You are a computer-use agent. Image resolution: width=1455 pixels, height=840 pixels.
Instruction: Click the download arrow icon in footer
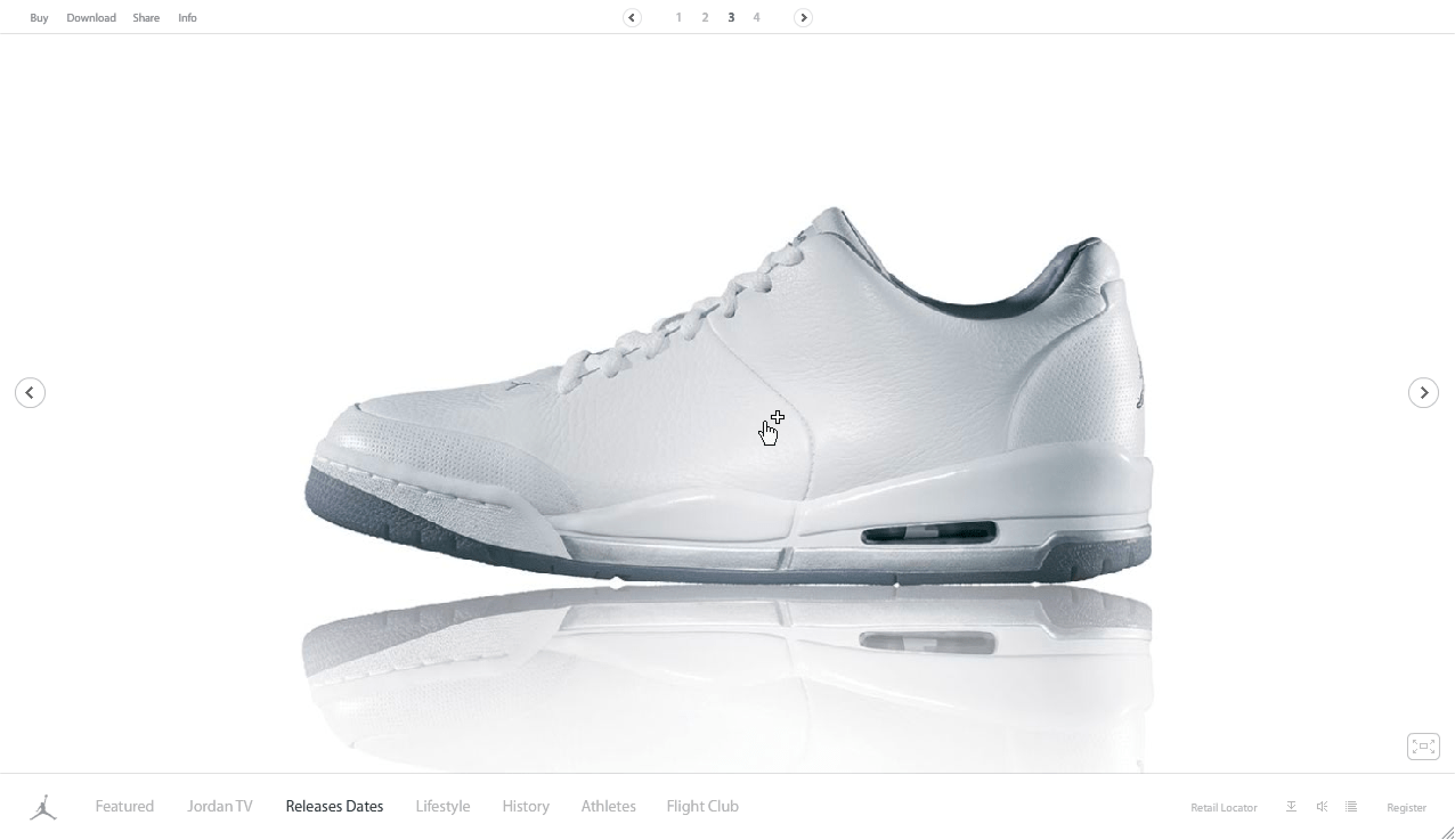(x=1291, y=806)
